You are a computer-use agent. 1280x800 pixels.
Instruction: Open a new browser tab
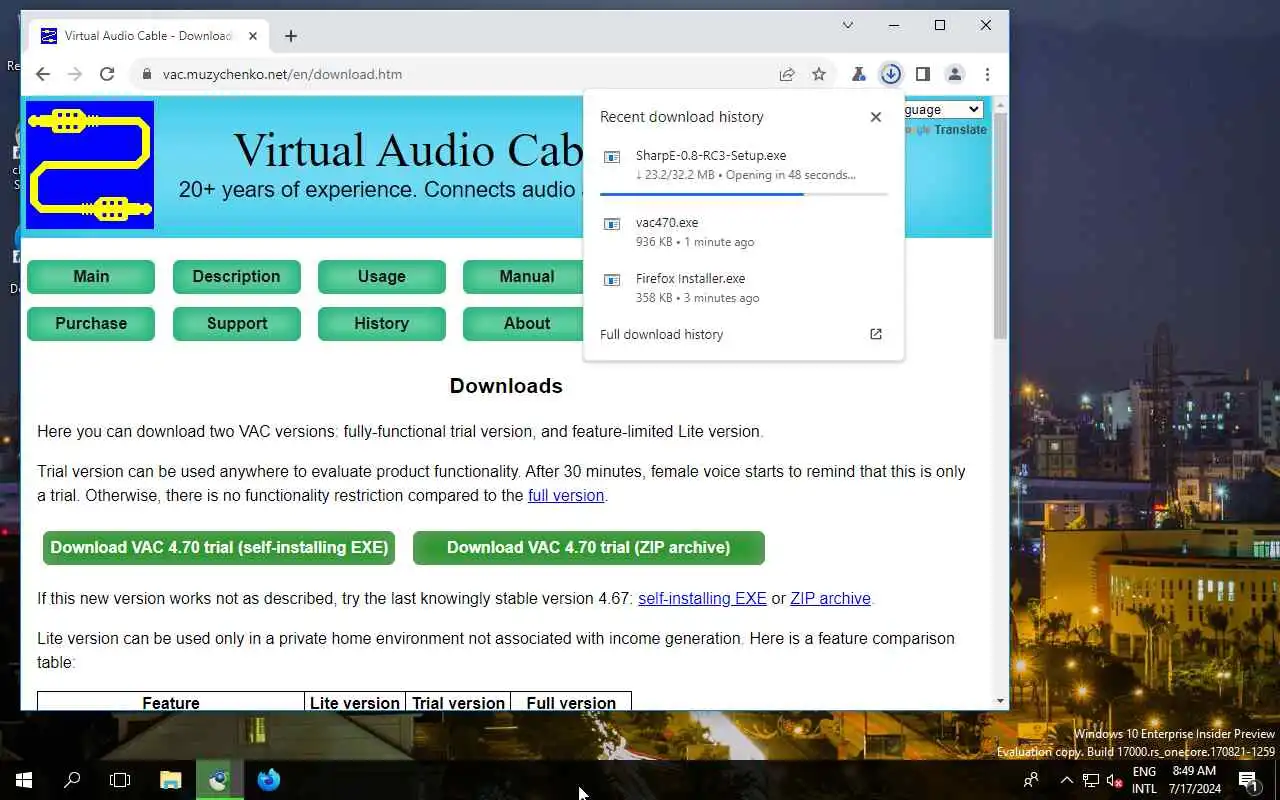click(x=291, y=36)
